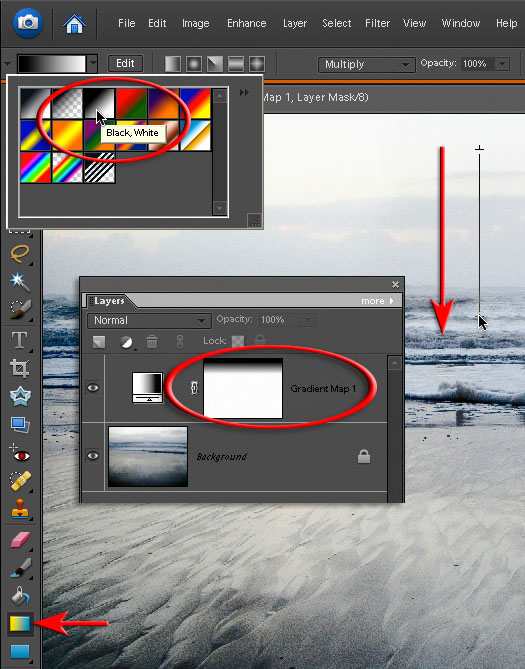Open the options bar Opacity slider arrow
Viewport: 525px width, 669px height.
[502, 64]
